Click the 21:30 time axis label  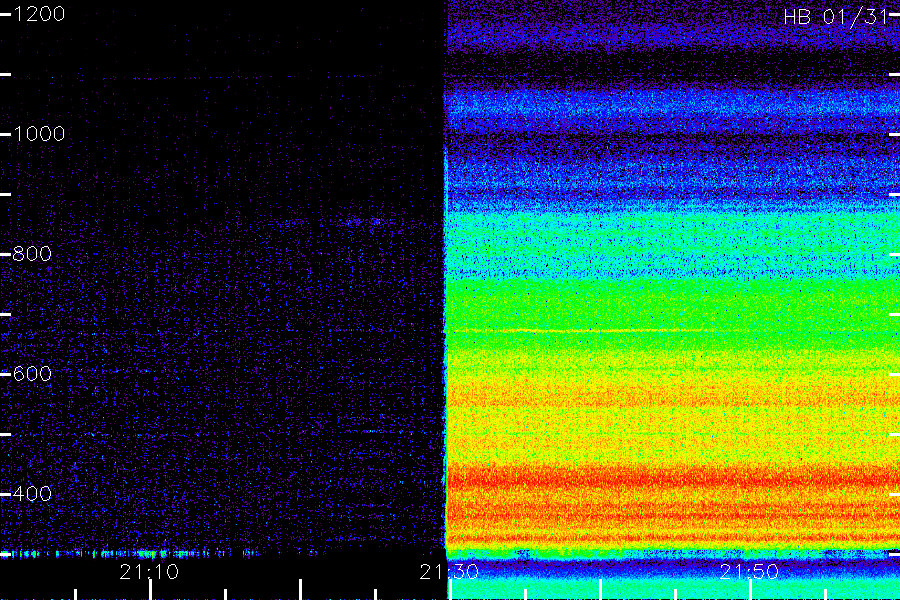[x=449, y=572]
